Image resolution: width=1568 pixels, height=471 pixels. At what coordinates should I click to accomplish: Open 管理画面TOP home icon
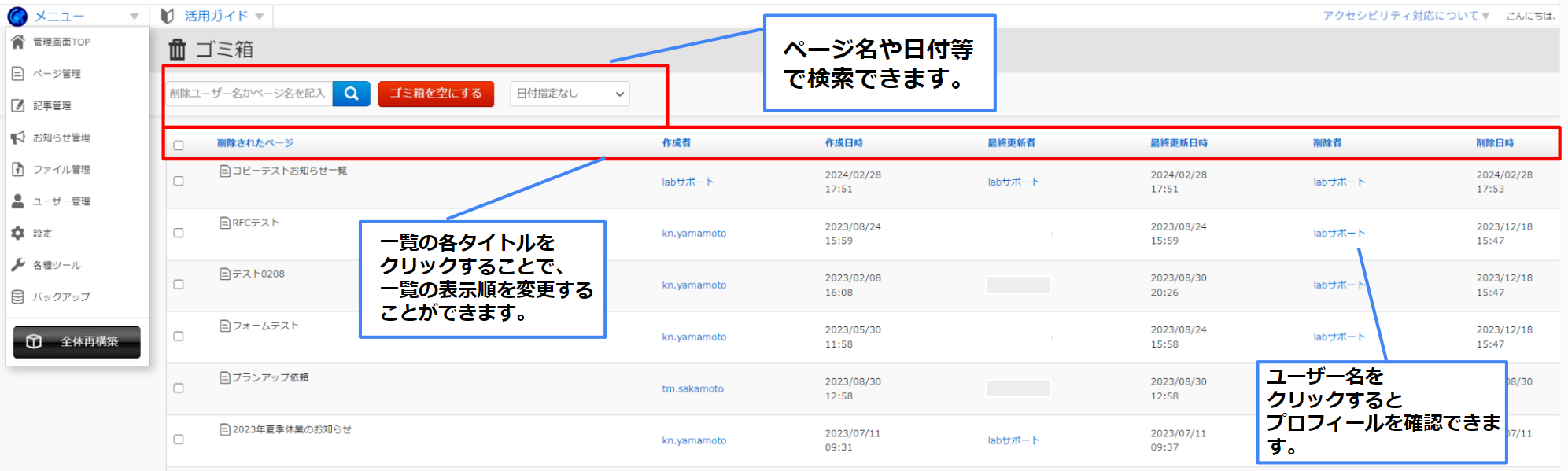click(x=17, y=42)
